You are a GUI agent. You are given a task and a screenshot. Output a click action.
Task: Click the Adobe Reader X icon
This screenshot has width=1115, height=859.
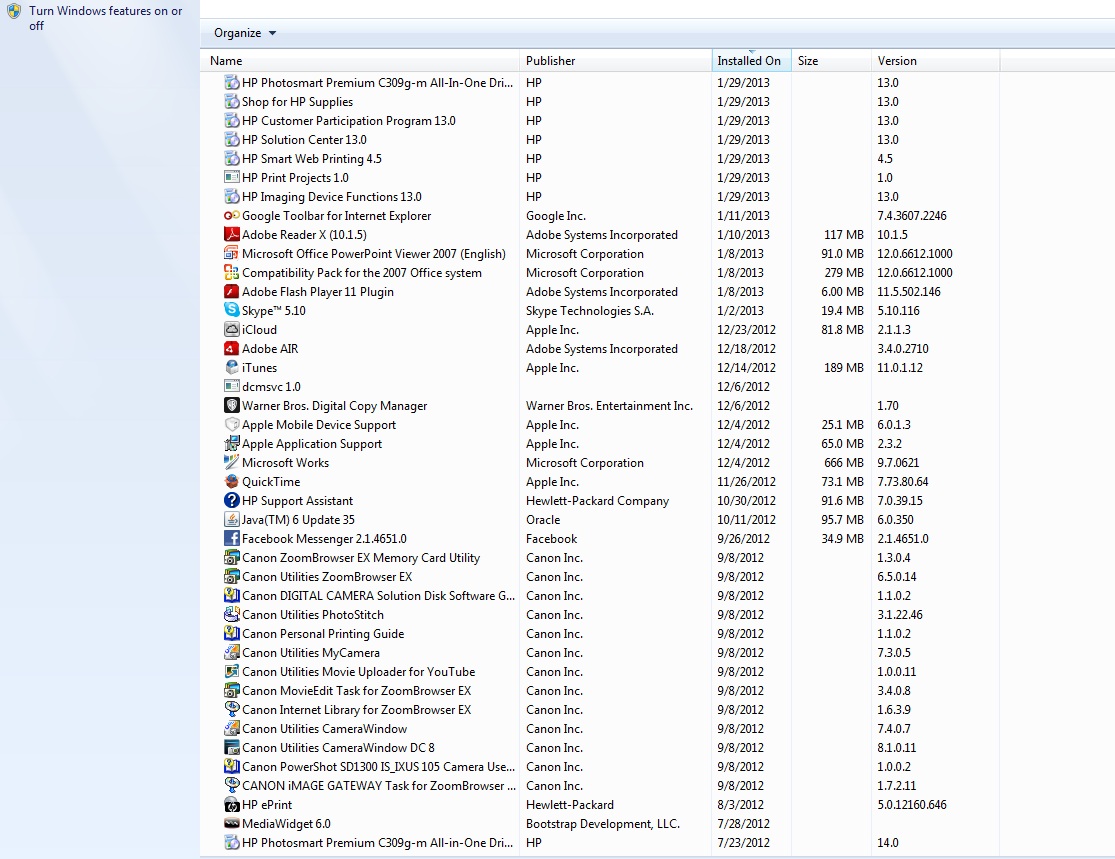point(232,235)
